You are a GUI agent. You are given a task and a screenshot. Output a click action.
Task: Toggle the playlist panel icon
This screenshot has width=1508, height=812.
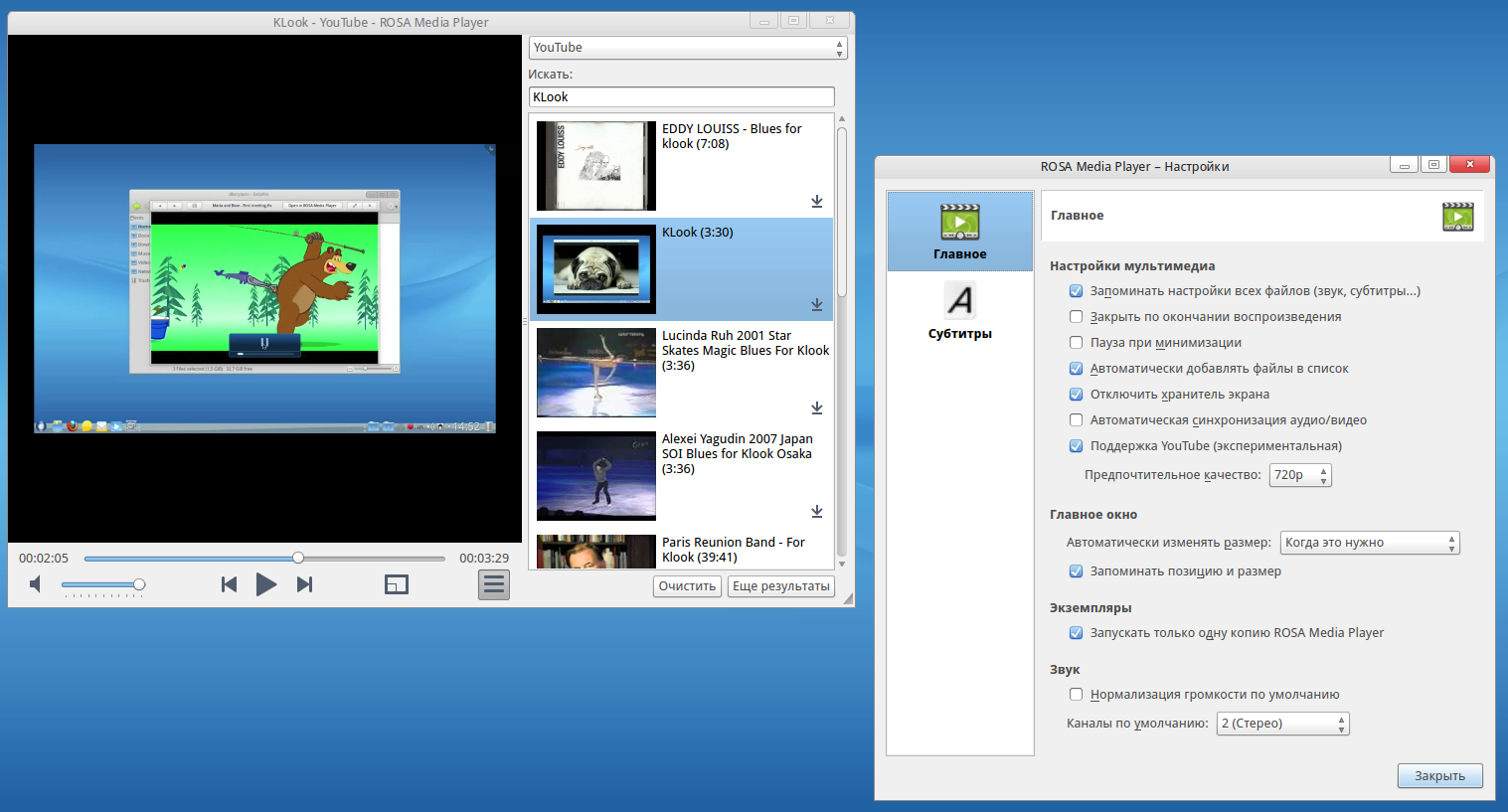pyautogui.click(x=494, y=584)
